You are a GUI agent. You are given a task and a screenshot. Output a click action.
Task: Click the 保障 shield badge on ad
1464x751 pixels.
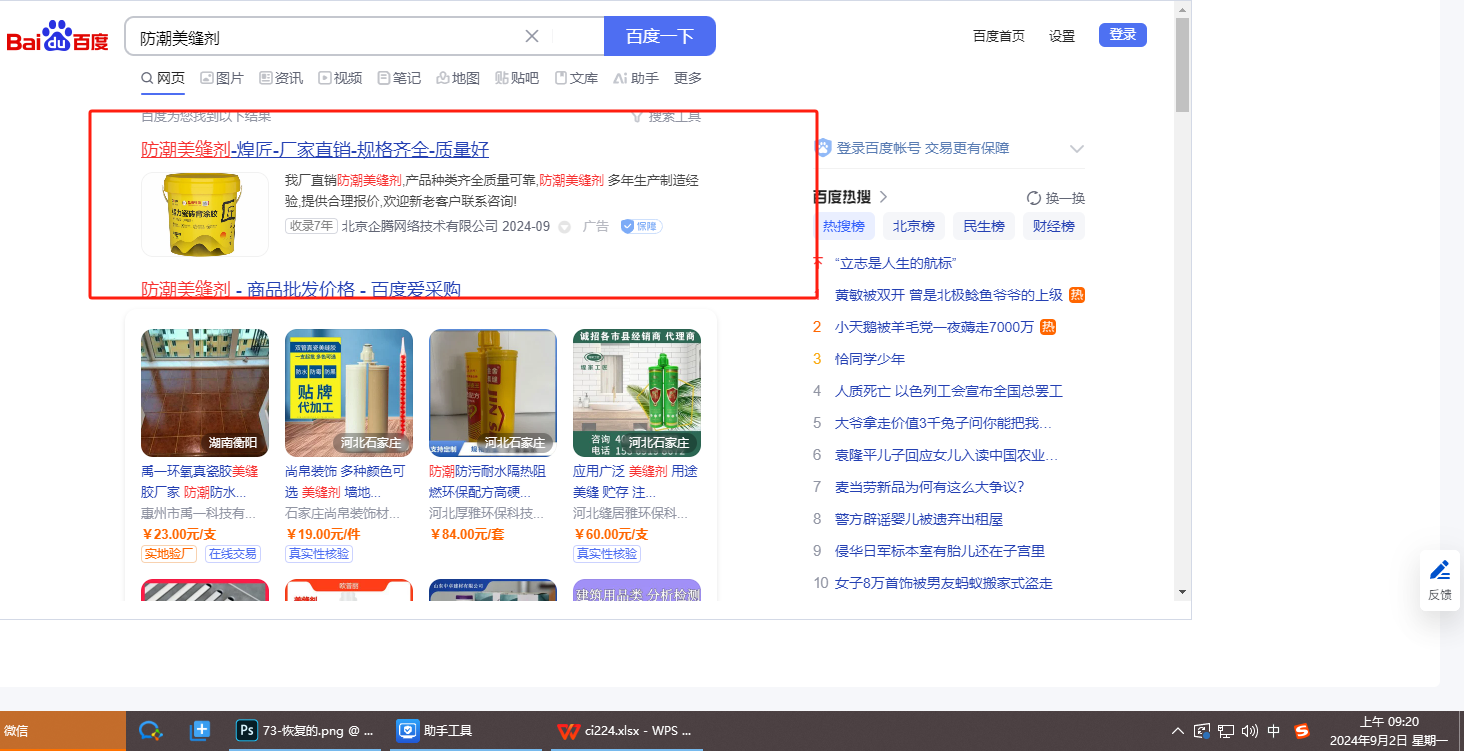click(x=641, y=227)
